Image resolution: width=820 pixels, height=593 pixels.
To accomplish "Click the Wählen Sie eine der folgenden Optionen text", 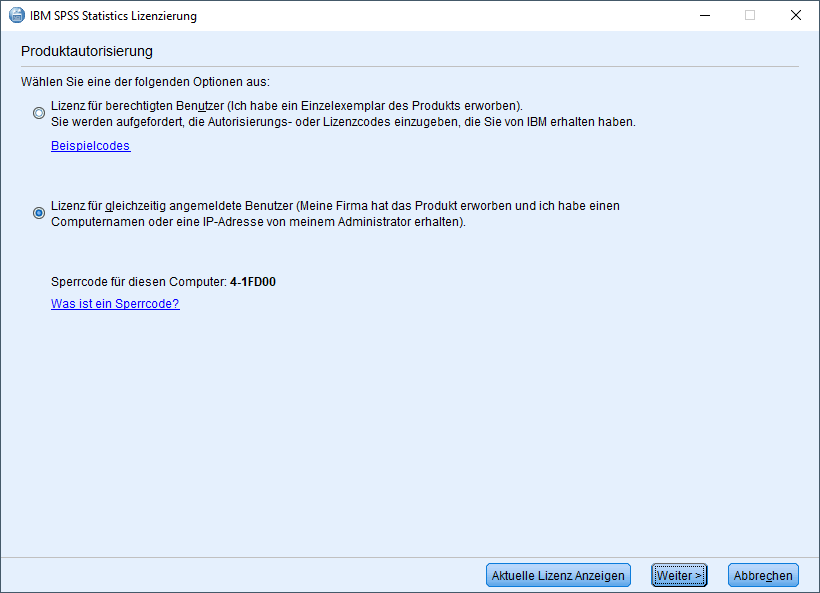I will click(x=145, y=82).
